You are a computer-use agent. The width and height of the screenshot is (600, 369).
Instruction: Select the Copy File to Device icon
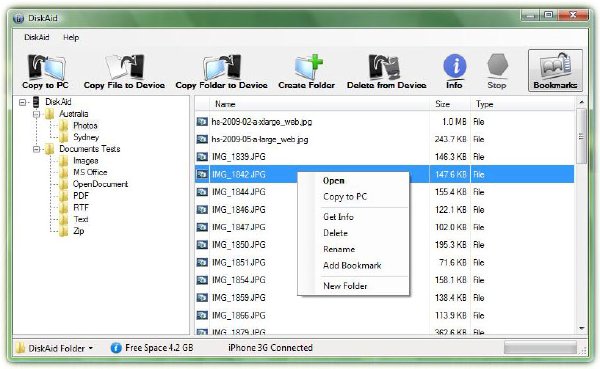coord(125,67)
